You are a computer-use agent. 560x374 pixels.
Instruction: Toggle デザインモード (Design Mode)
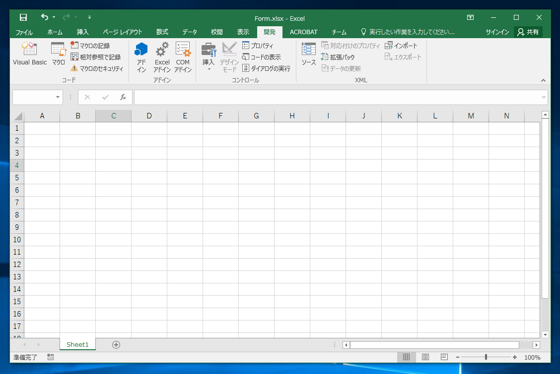pos(229,57)
